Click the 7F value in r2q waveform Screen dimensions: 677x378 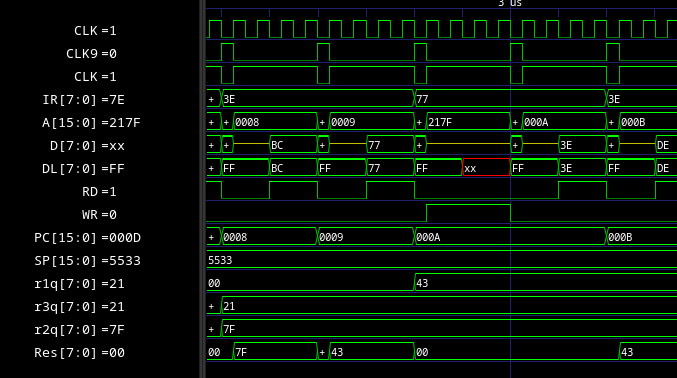point(229,329)
